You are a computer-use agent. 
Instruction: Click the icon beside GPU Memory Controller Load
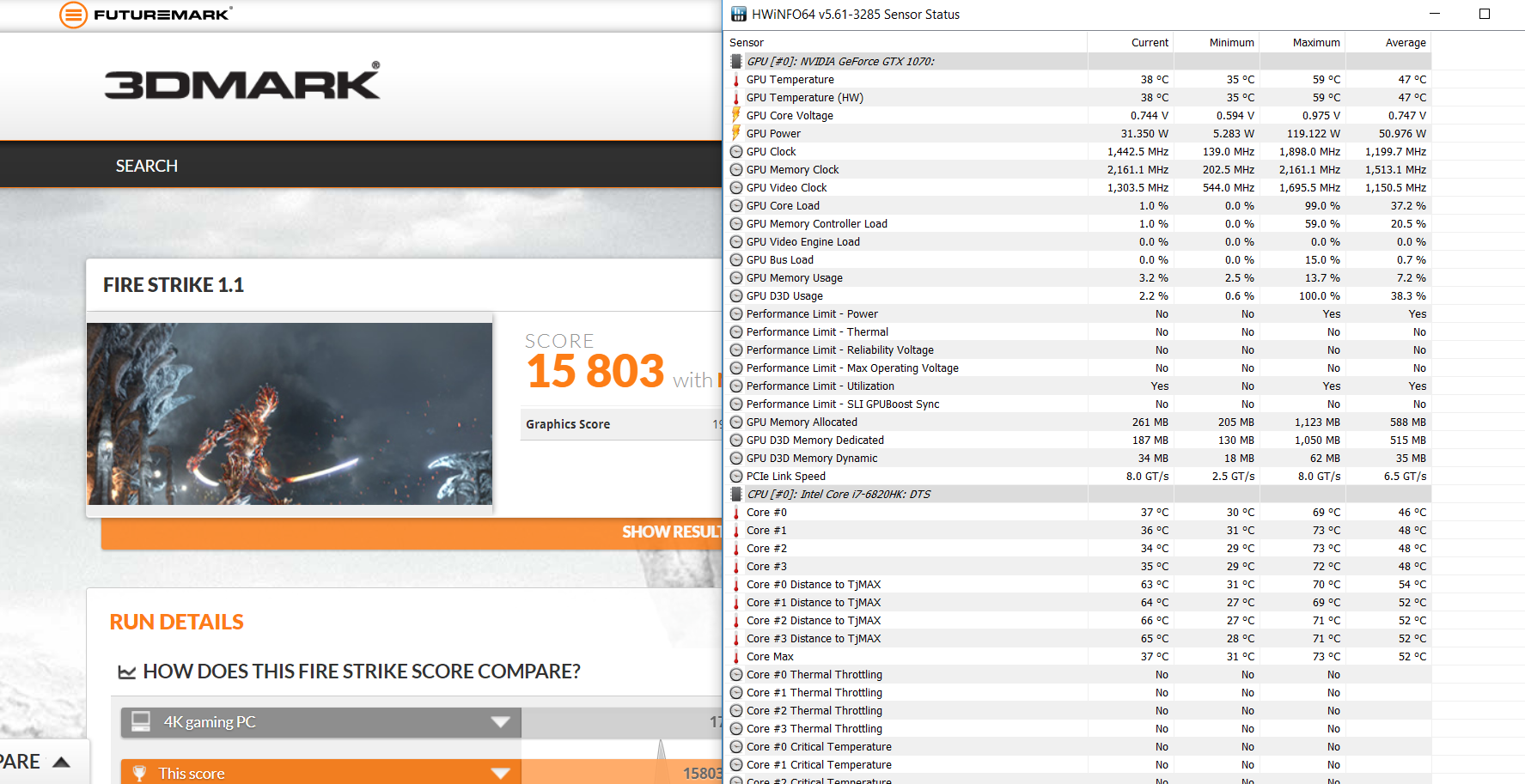[736, 223]
